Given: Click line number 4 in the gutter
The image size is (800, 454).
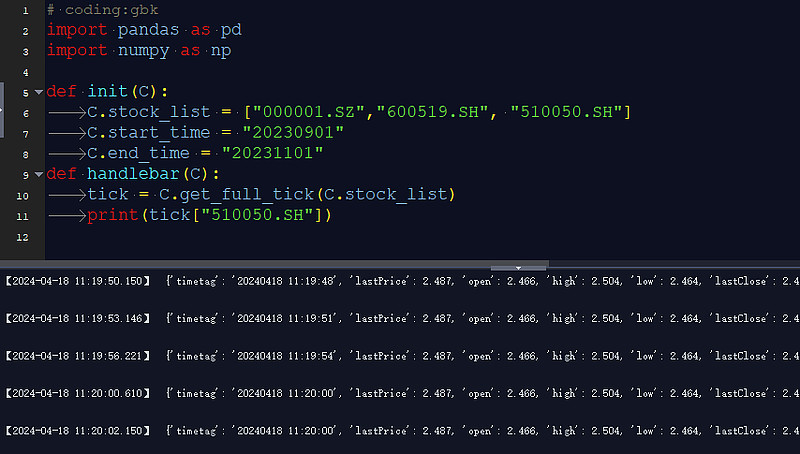Looking at the screenshot, I should 24,72.
